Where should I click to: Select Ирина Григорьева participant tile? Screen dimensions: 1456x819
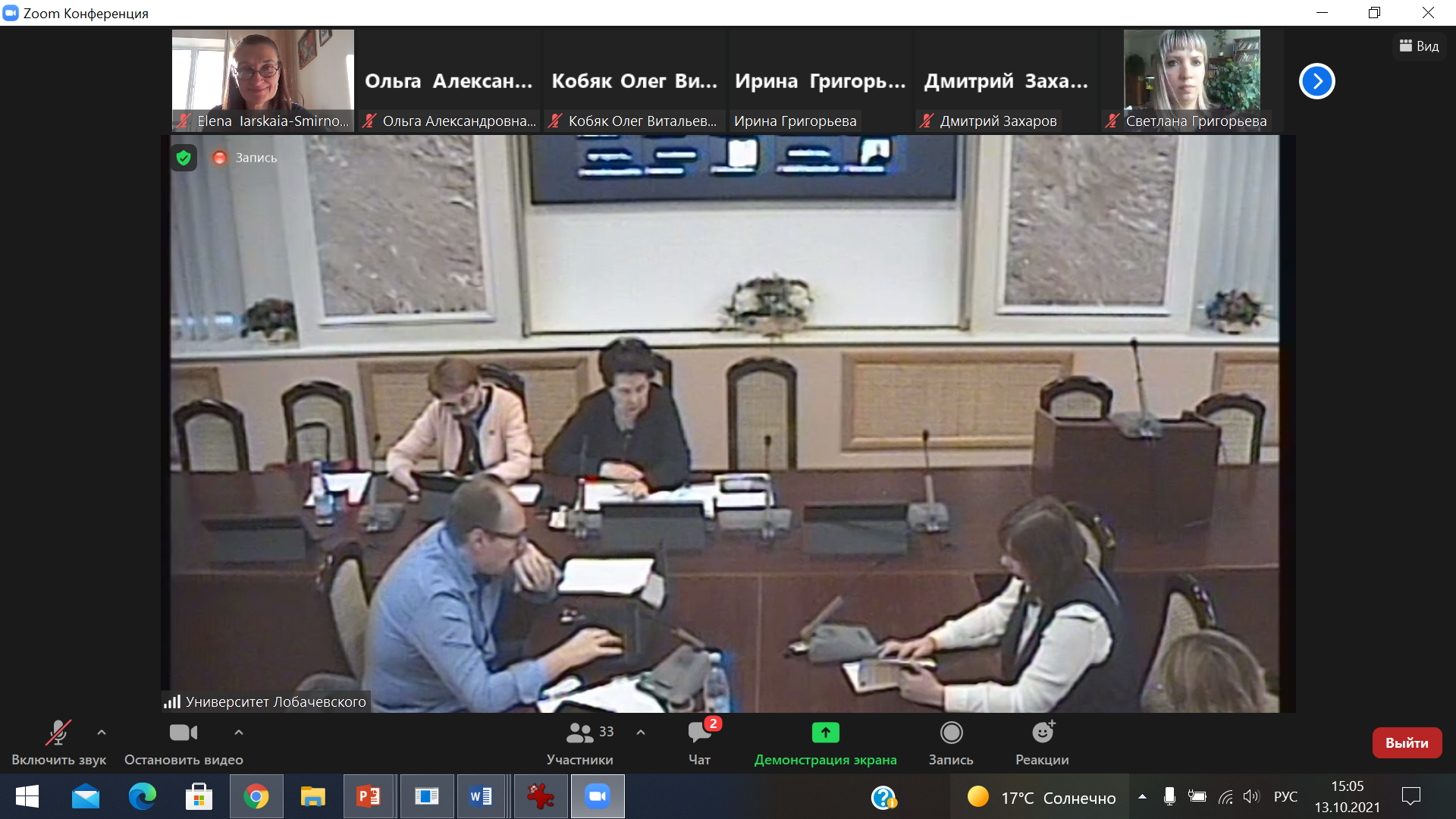coord(820,80)
